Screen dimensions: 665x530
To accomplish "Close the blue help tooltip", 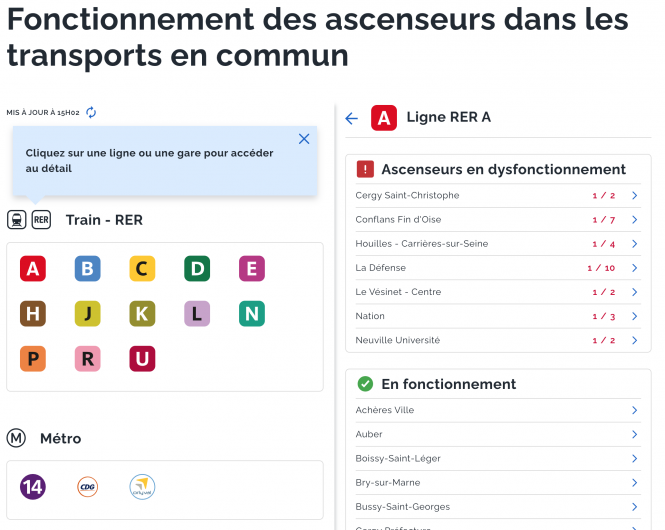I will [x=304, y=139].
